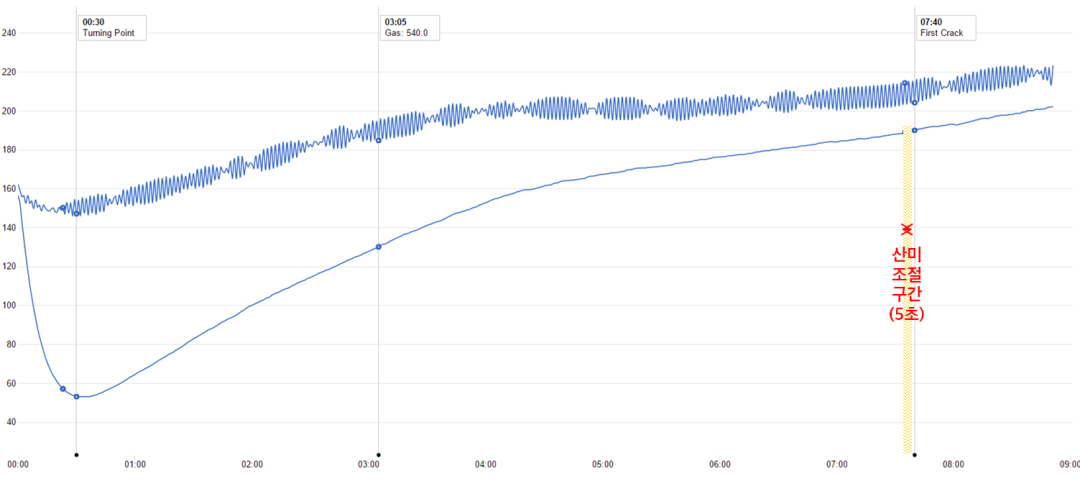Image resolution: width=1080 pixels, height=491 pixels.
Task: Select the 140 temperature axis label
Action: (10, 228)
